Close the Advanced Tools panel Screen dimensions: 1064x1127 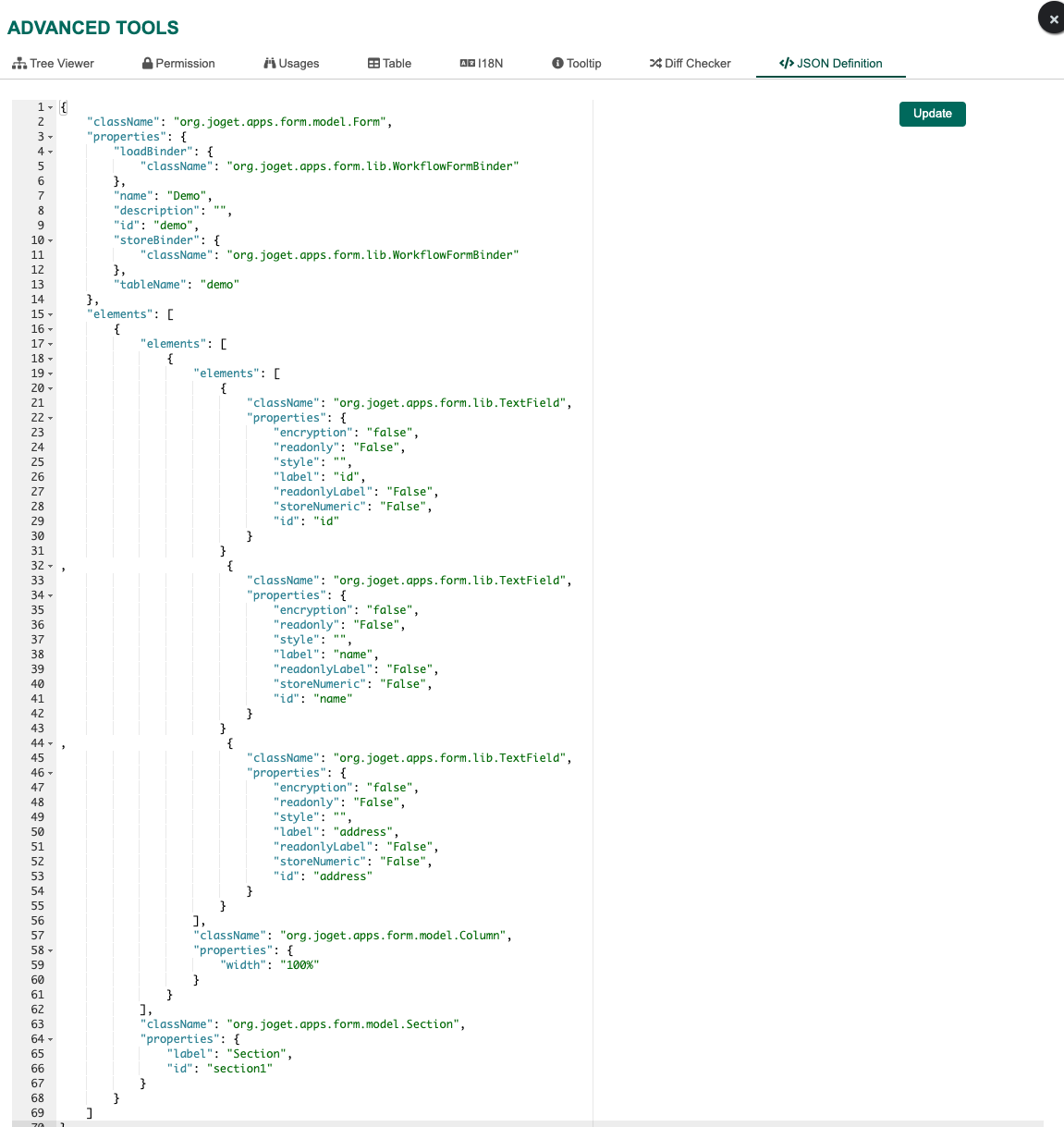[1053, 18]
